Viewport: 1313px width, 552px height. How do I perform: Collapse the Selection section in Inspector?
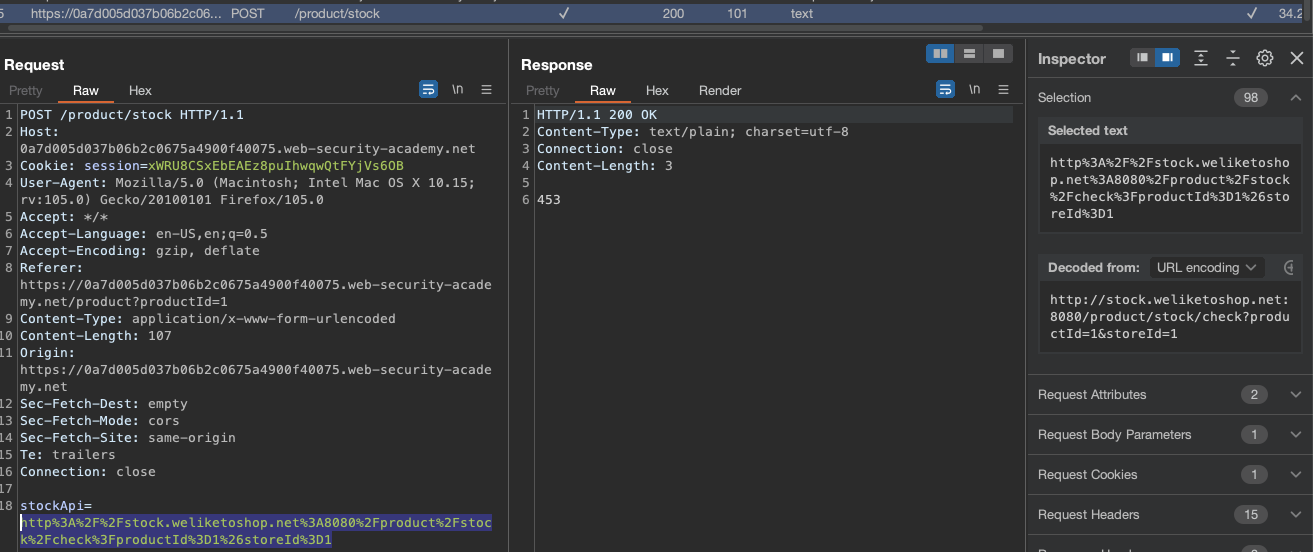tap(1295, 98)
